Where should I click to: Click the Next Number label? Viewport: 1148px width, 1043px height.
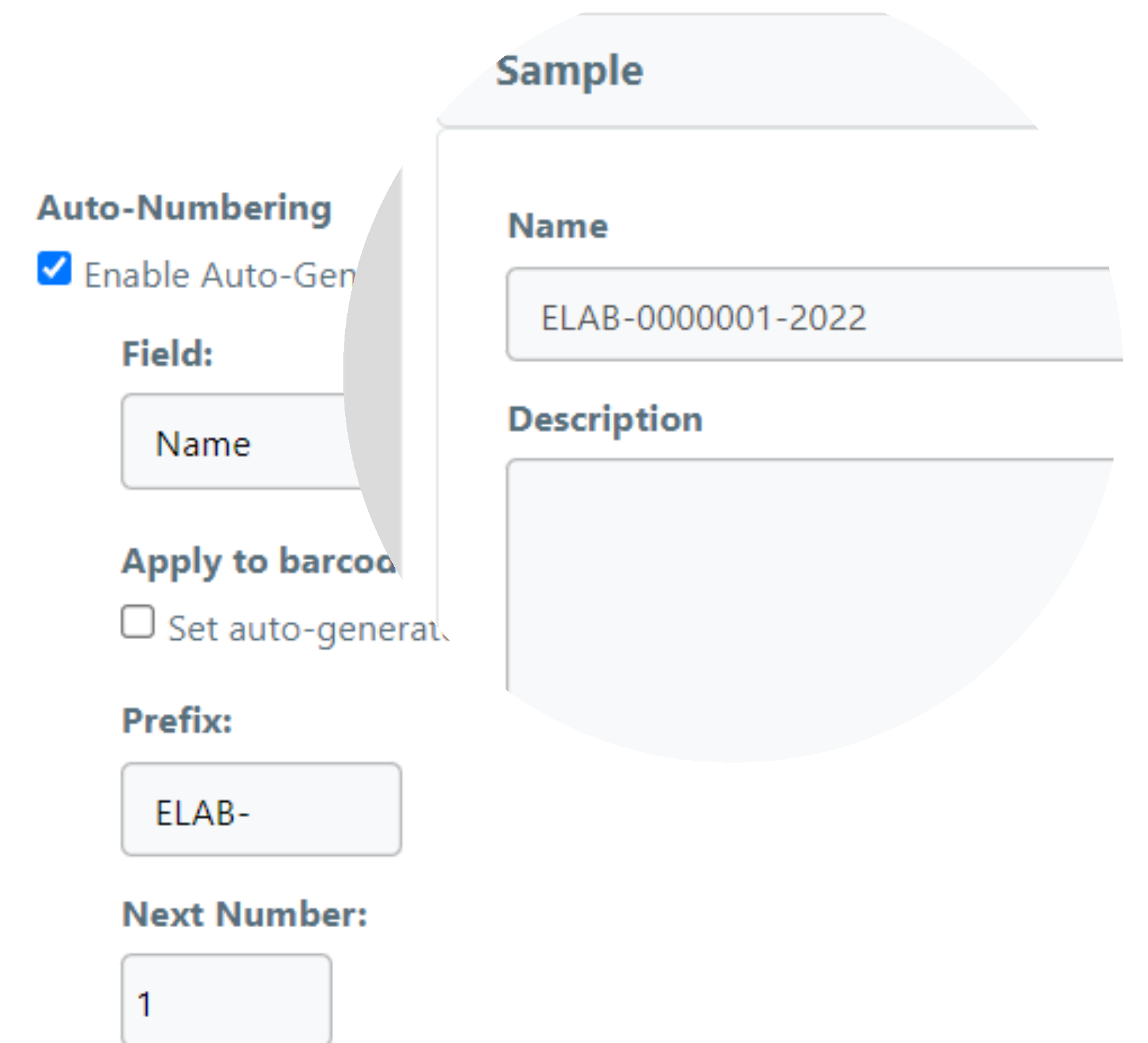click(244, 915)
